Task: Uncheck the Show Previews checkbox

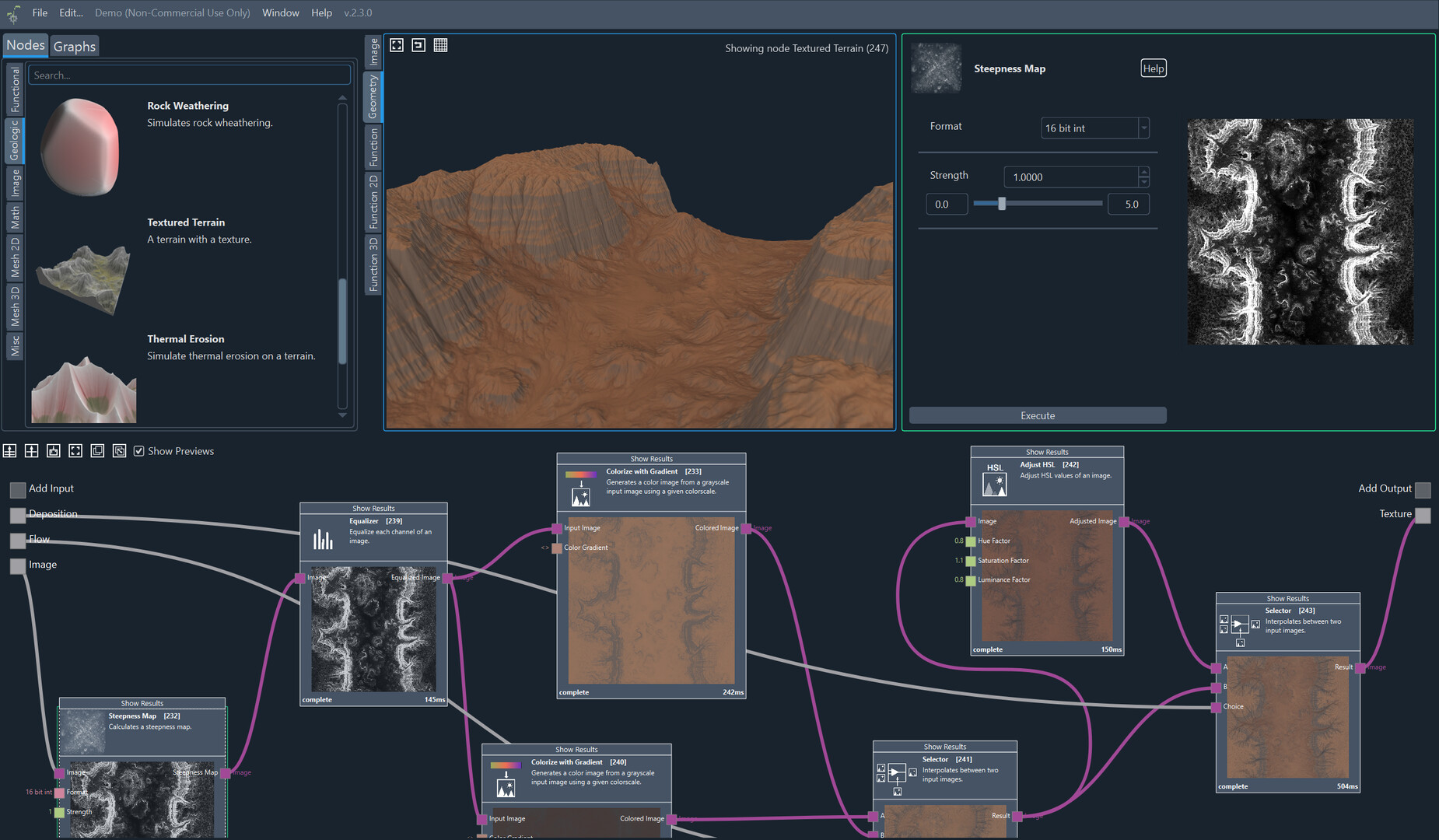Action: [139, 451]
